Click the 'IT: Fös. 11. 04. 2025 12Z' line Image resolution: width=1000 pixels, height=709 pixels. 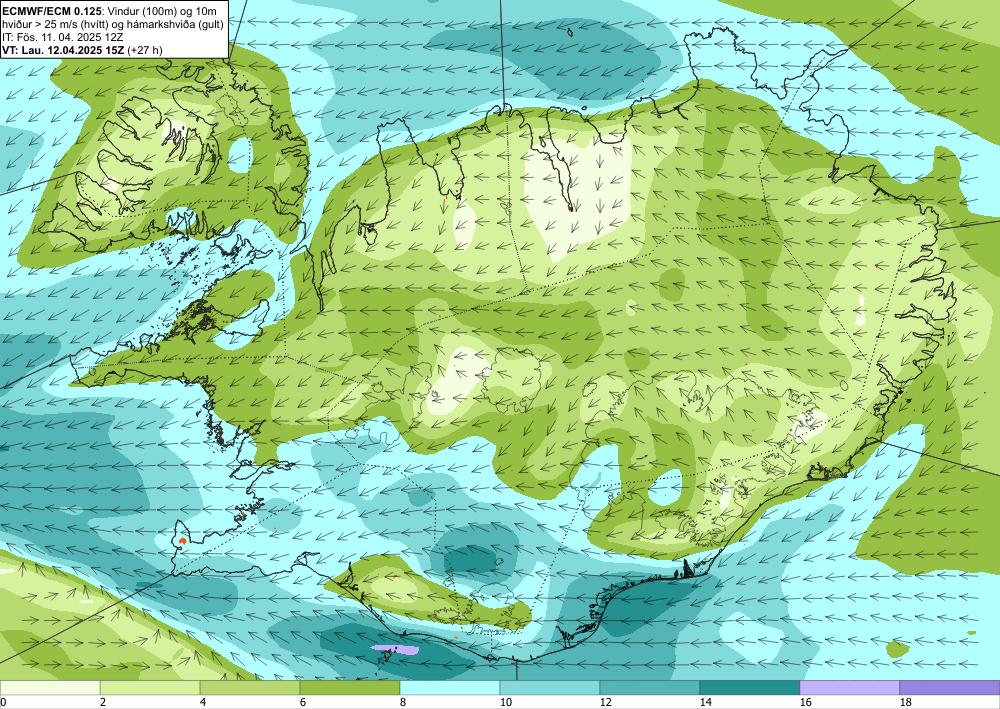tap(62, 37)
